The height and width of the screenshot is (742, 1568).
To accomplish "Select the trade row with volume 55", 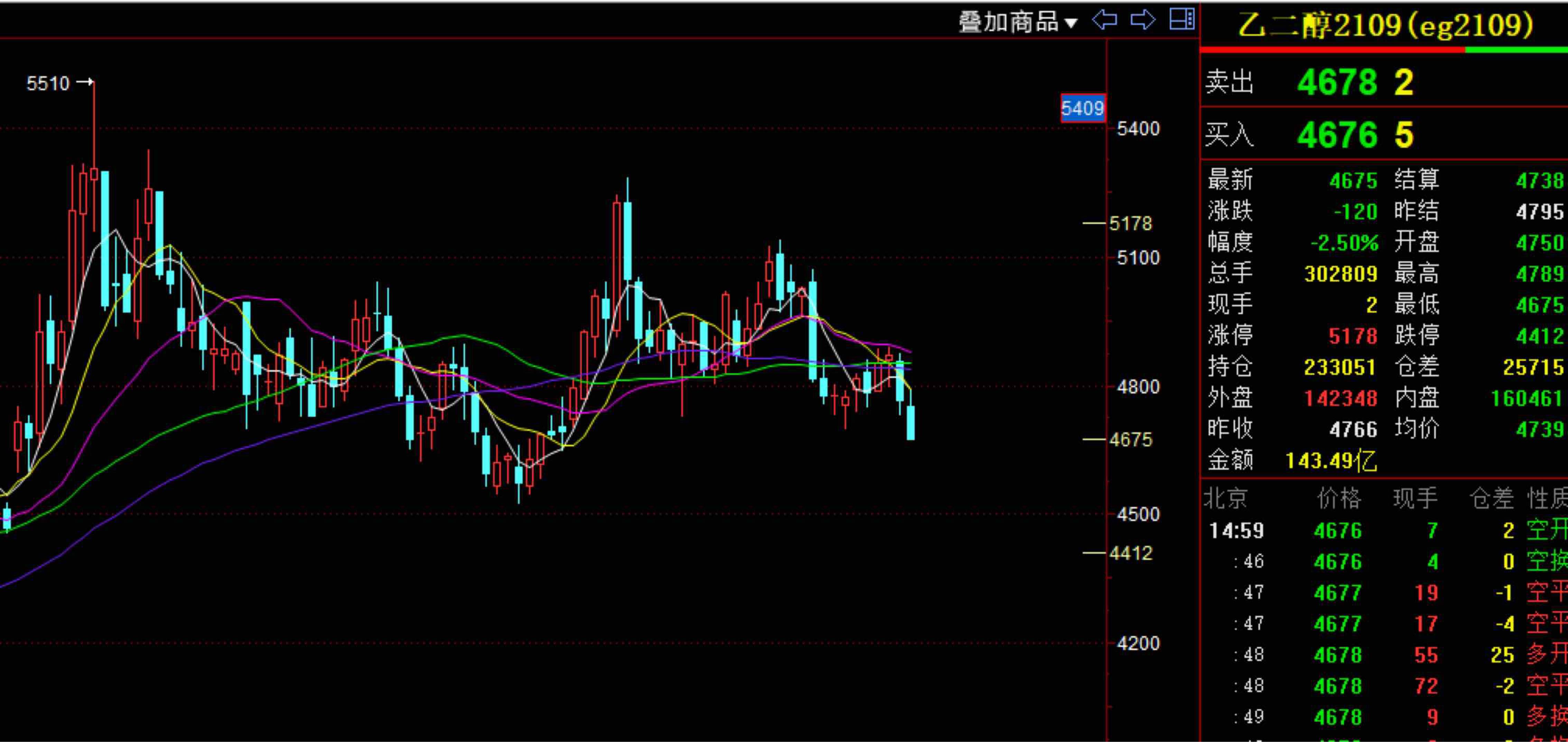I will click(1385, 655).
